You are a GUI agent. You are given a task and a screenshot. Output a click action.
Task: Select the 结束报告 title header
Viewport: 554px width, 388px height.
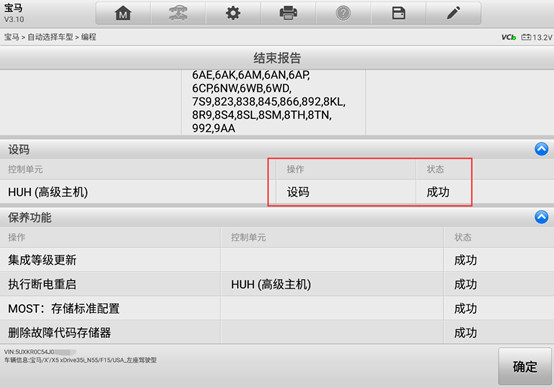[277, 58]
